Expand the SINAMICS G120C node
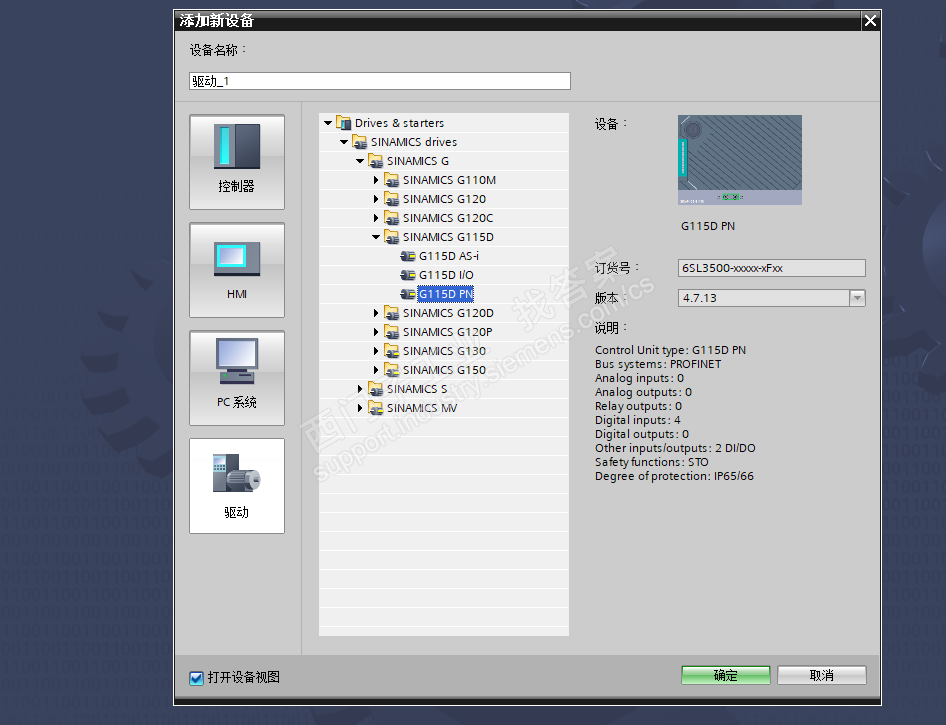 pos(376,218)
